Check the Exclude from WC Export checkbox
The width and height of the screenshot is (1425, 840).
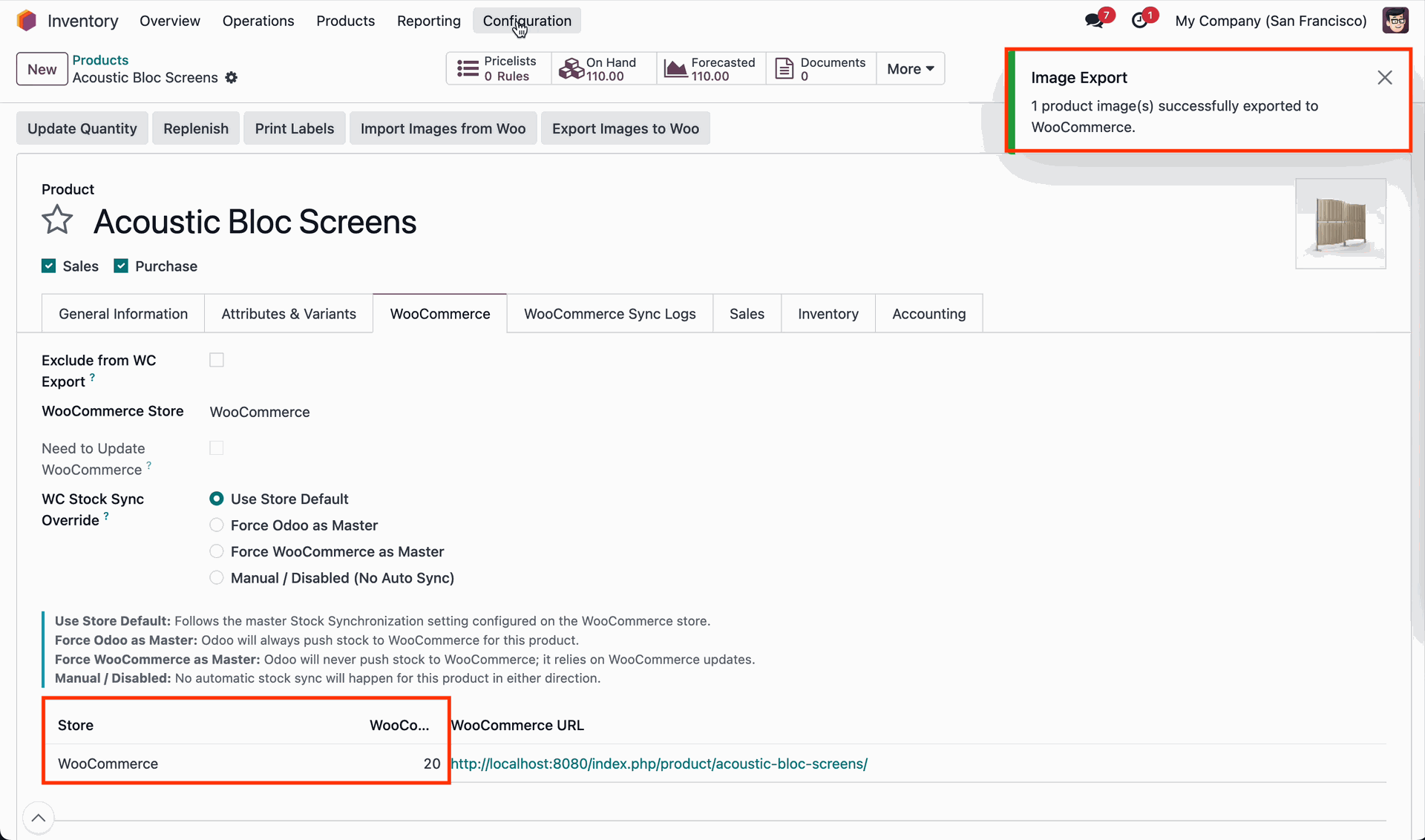pyautogui.click(x=217, y=360)
